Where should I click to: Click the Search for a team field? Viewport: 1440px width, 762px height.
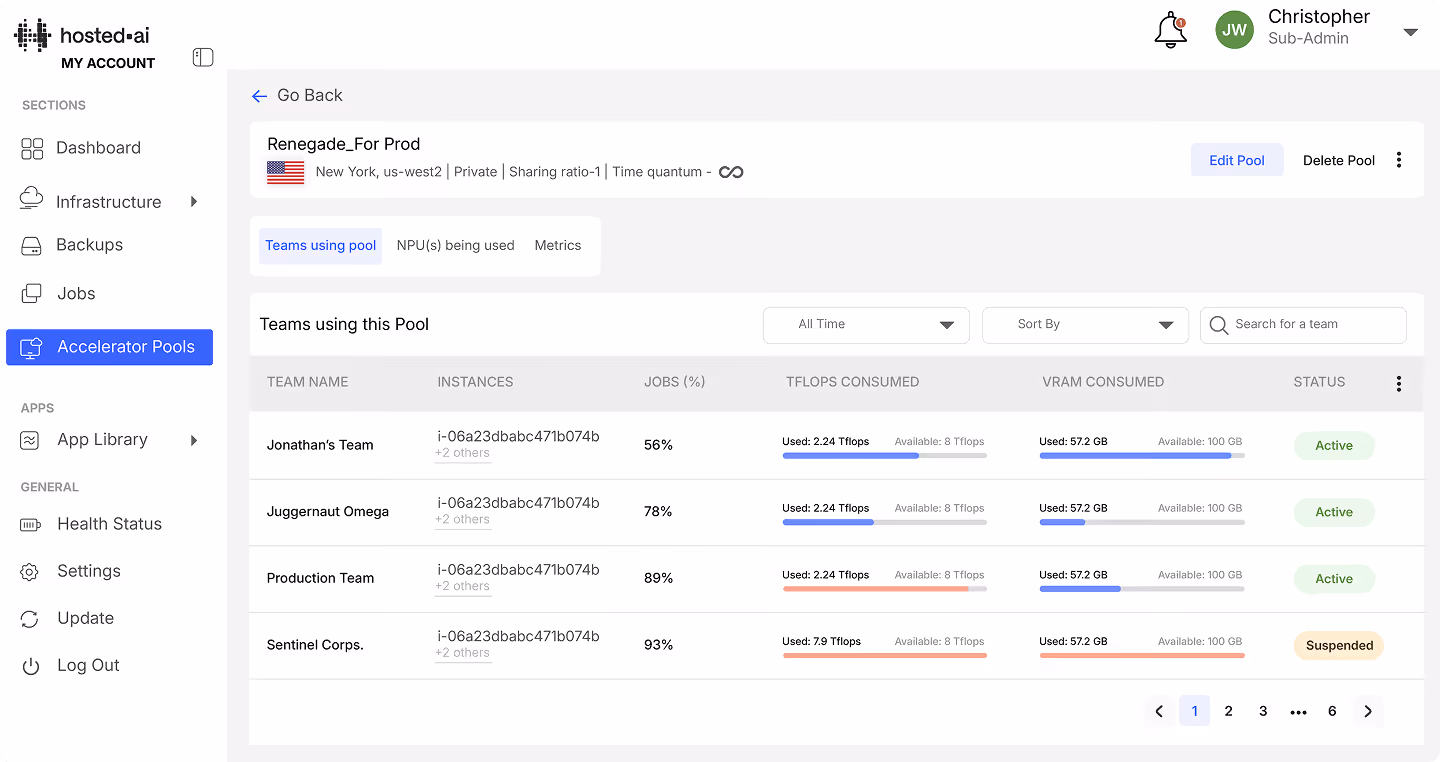pos(1303,325)
